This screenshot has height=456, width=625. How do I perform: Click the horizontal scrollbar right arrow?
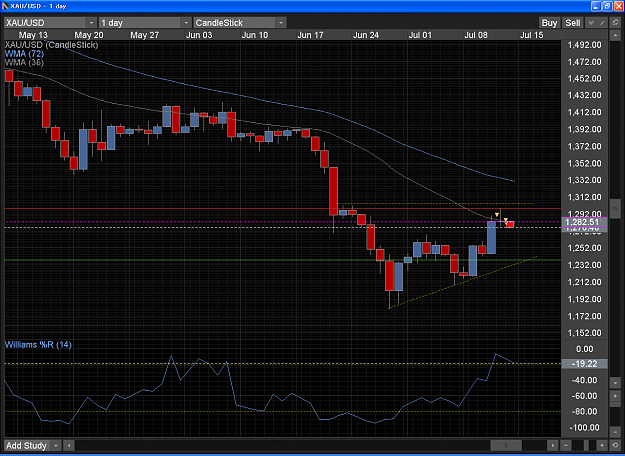coord(553,445)
